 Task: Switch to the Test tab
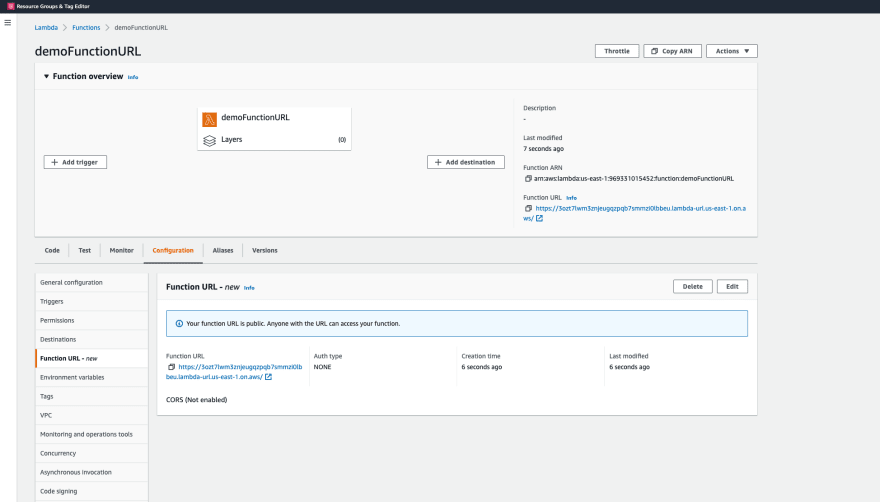pos(85,250)
